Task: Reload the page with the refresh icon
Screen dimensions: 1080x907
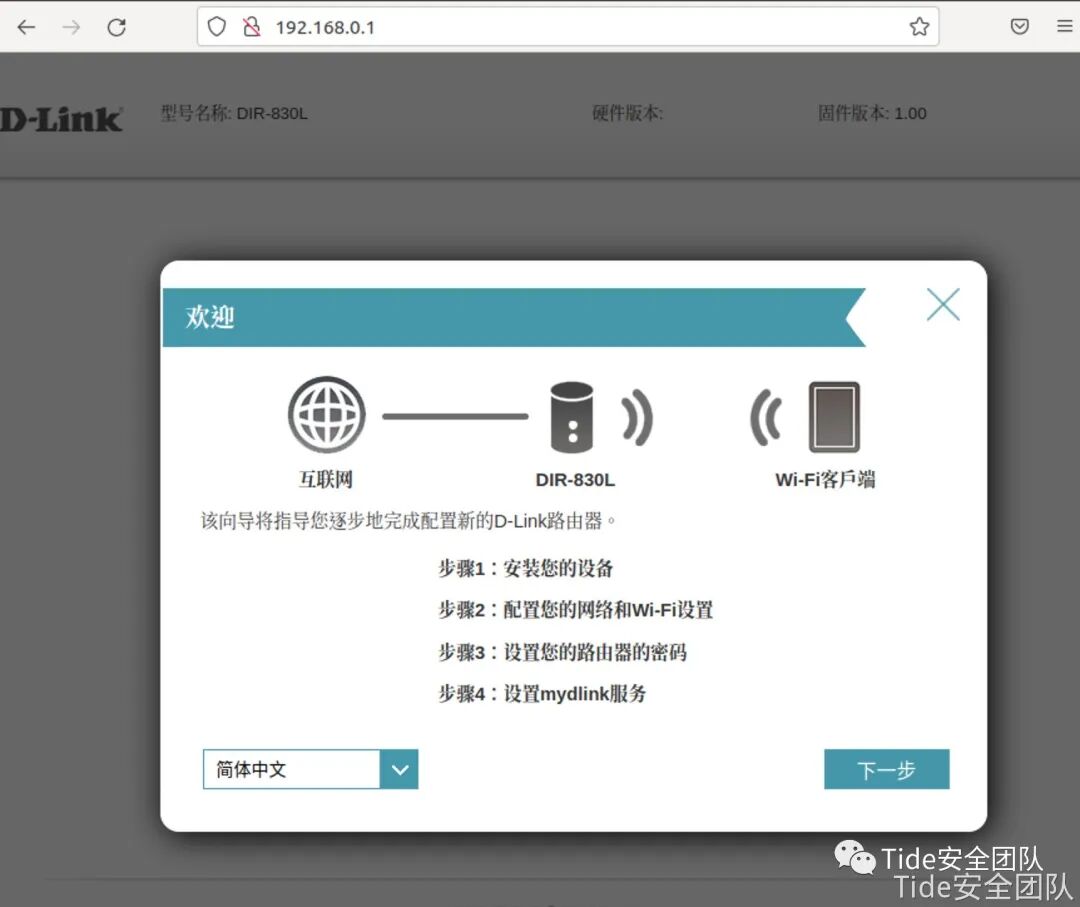Action: tap(116, 28)
